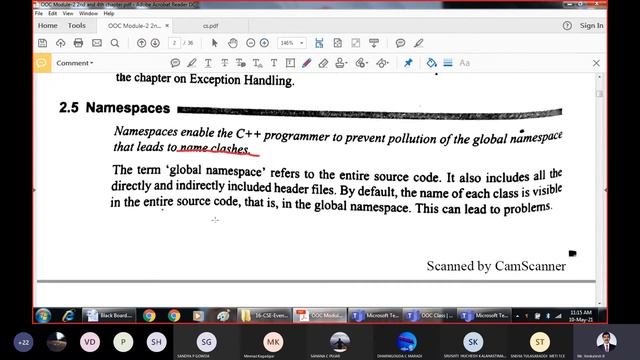Screen dimensions: 640x360
Task: Switch to the Tools tab
Action: [77, 25]
